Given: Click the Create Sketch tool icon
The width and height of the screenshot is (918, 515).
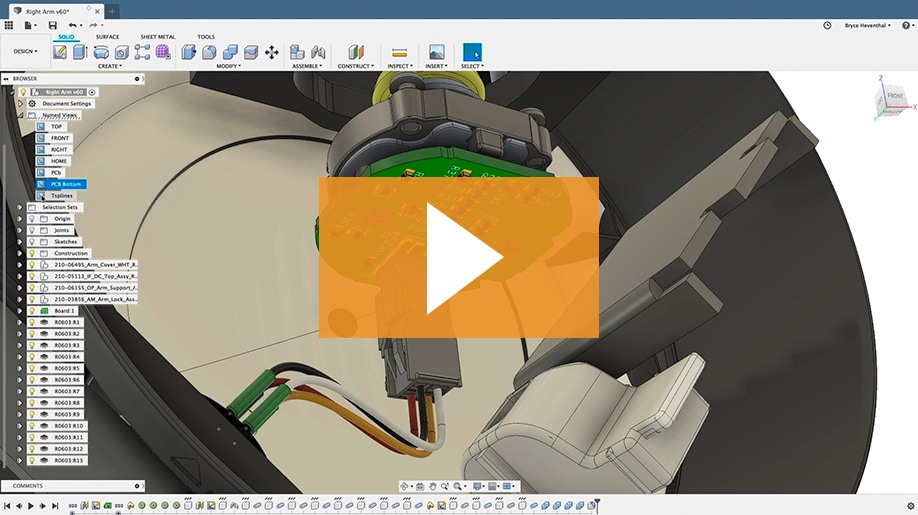Looking at the screenshot, I should pyautogui.click(x=59, y=52).
